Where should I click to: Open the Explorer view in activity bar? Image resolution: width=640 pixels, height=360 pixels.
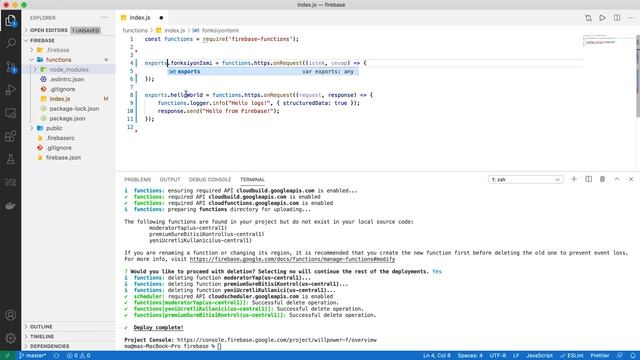[11, 20]
